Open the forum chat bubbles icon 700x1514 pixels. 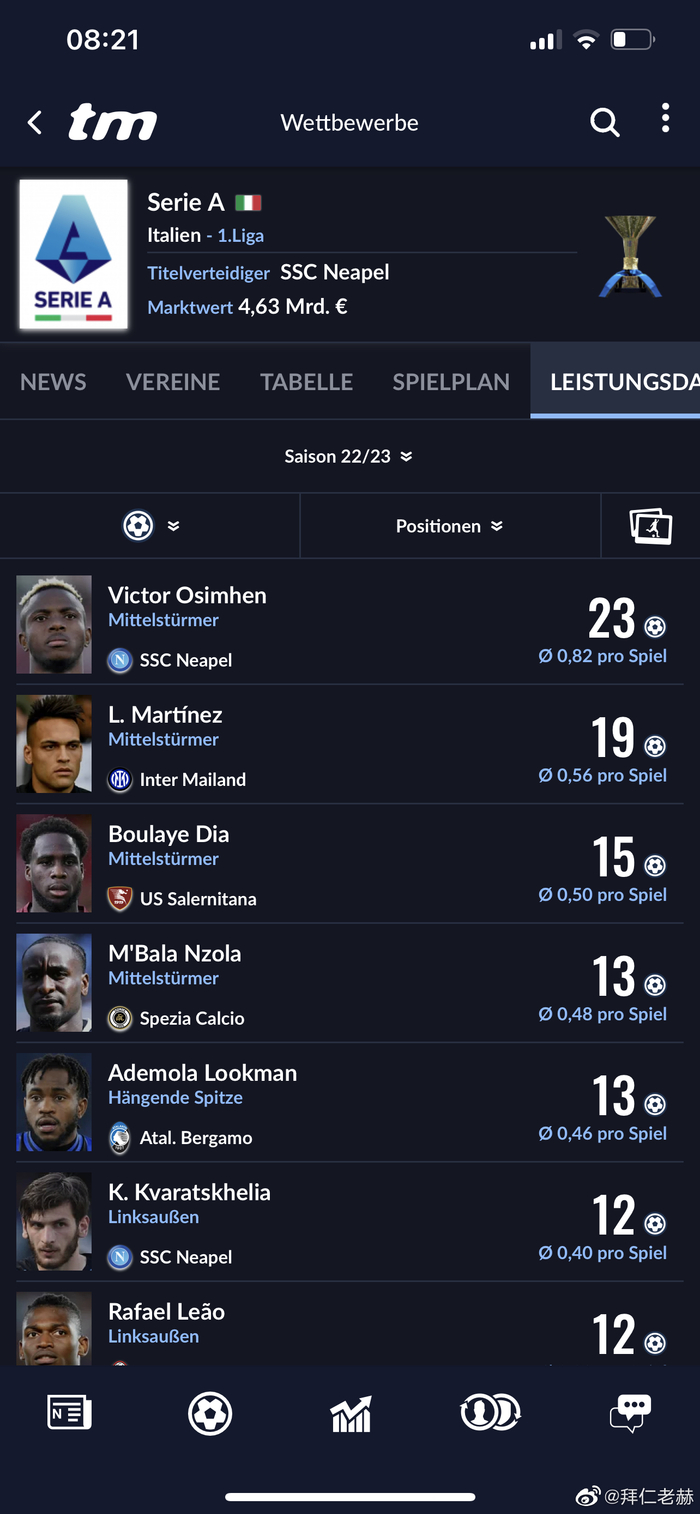[x=630, y=1413]
